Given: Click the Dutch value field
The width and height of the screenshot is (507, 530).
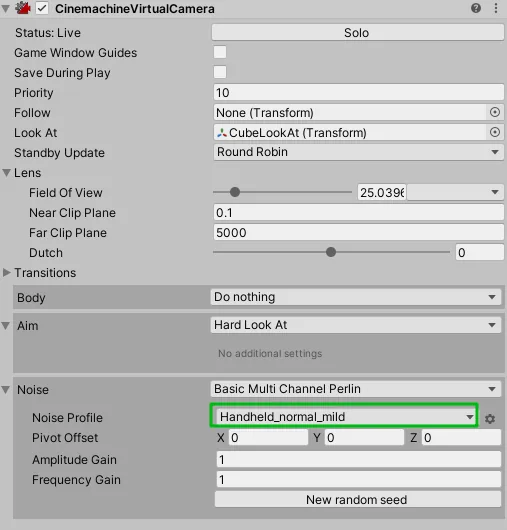Looking at the screenshot, I should [x=480, y=252].
